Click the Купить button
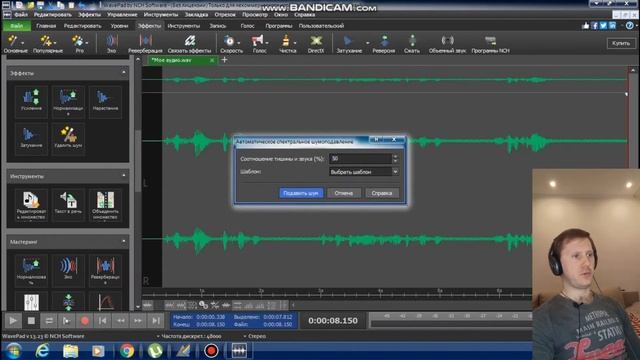 click(621, 43)
